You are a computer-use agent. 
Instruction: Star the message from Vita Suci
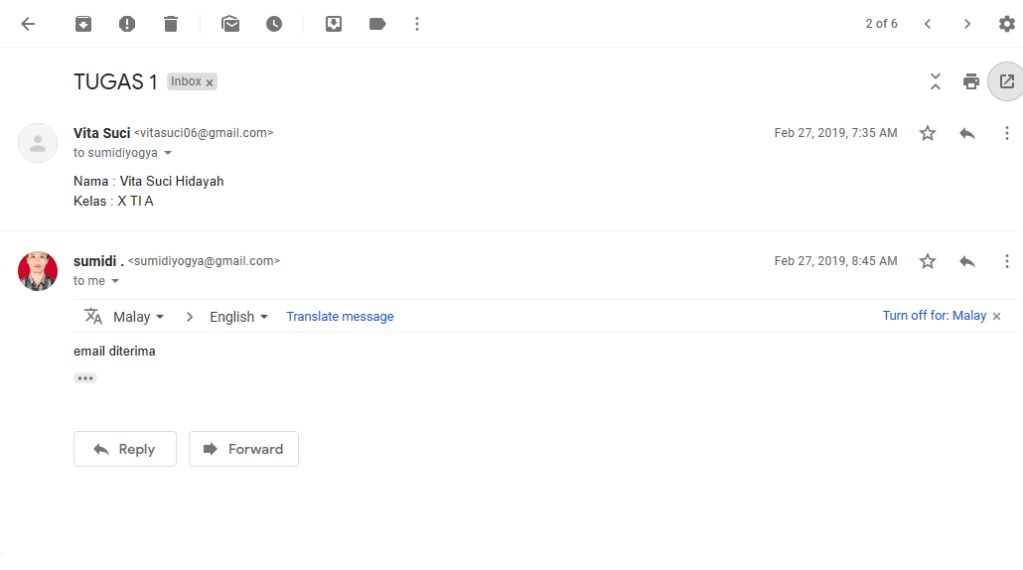click(928, 133)
